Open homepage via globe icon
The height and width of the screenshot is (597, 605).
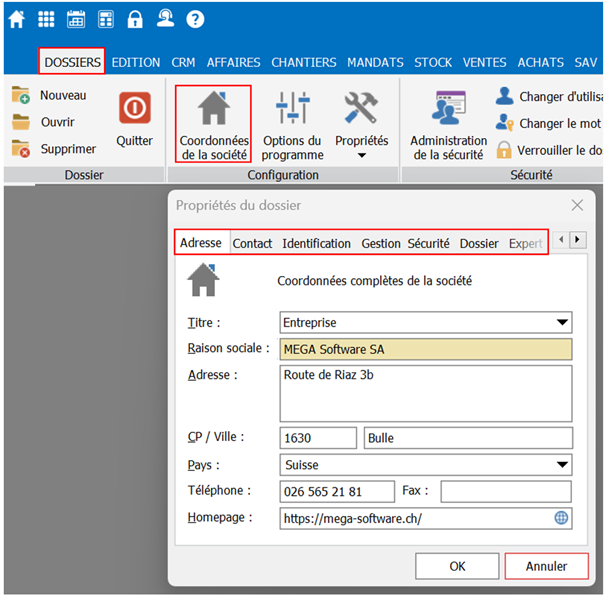pyautogui.click(x=561, y=518)
